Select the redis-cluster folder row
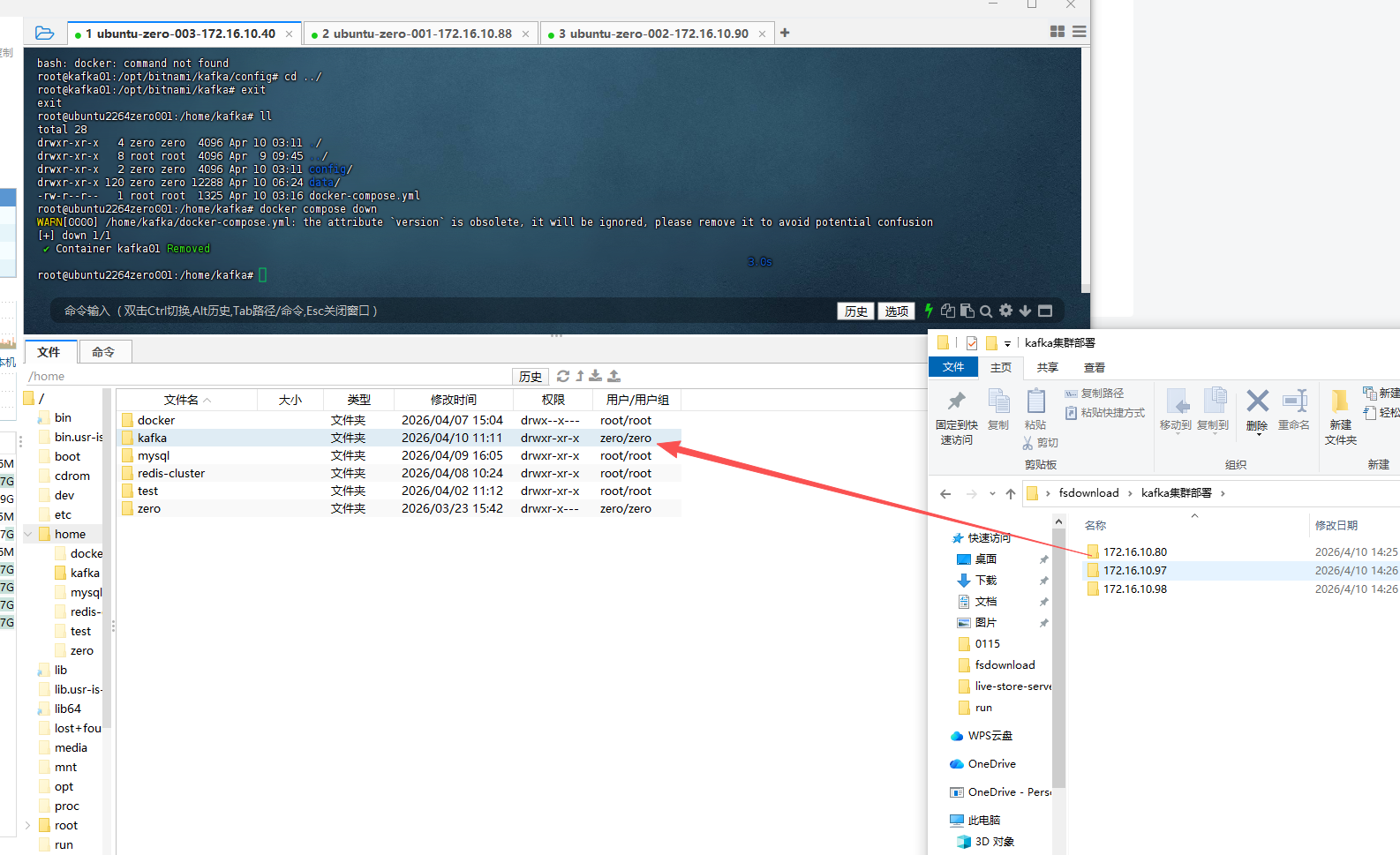The height and width of the screenshot is (855, 1400). [399, 473]
